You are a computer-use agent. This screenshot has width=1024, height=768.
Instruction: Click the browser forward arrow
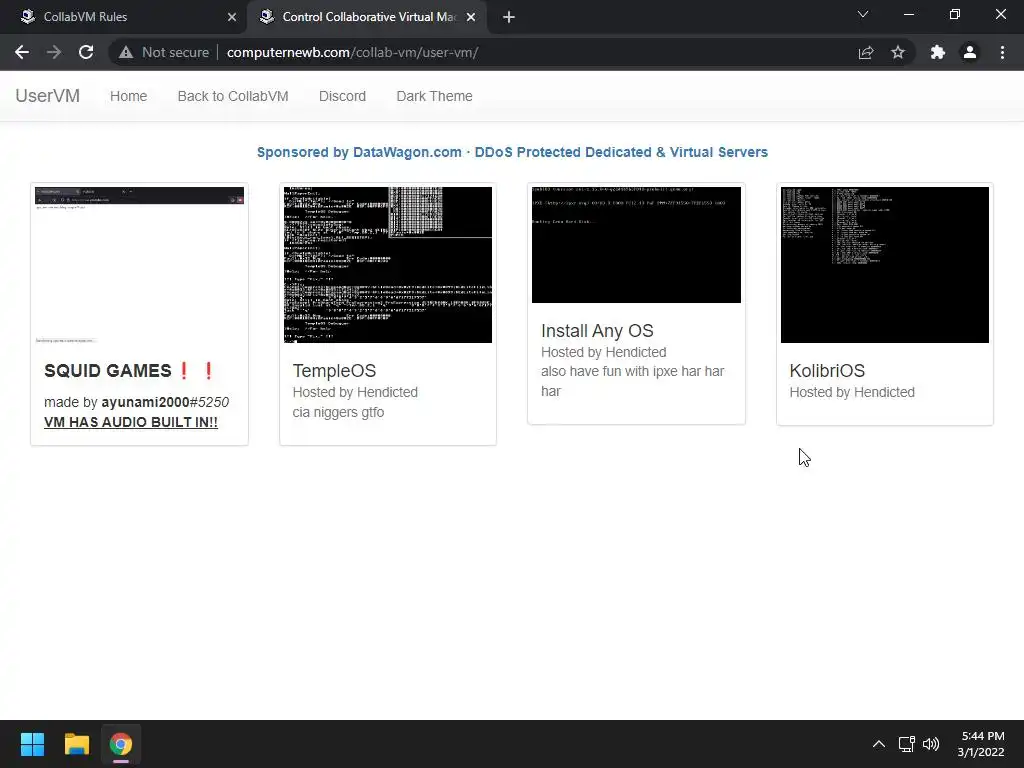click(54, 52)
